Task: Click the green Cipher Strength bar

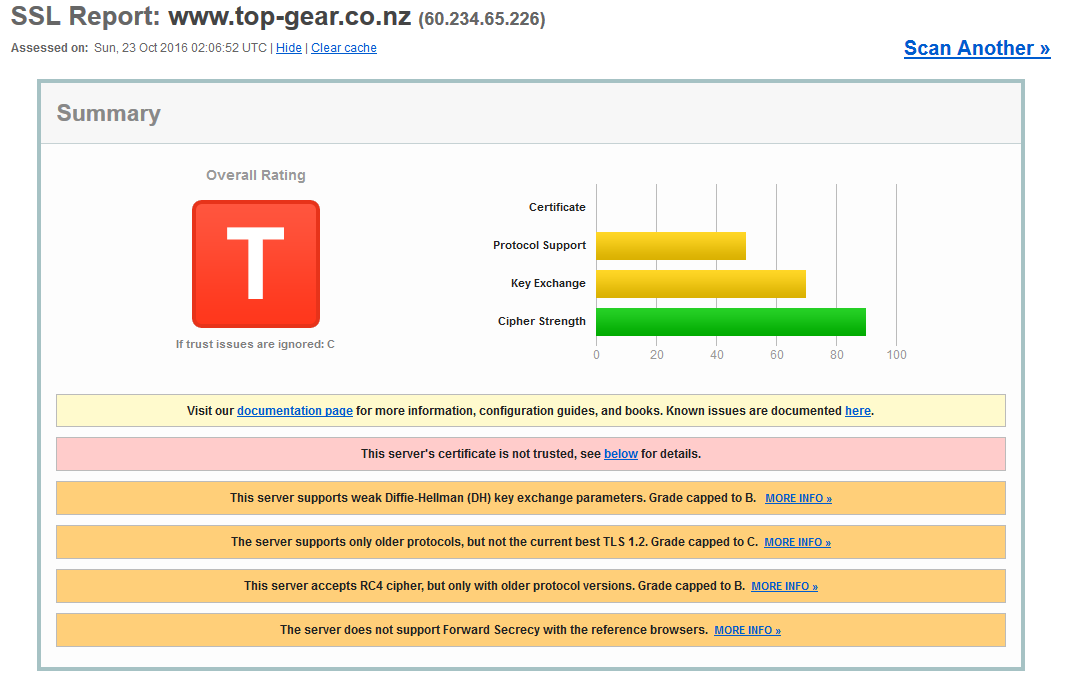Action: point(731,322)
